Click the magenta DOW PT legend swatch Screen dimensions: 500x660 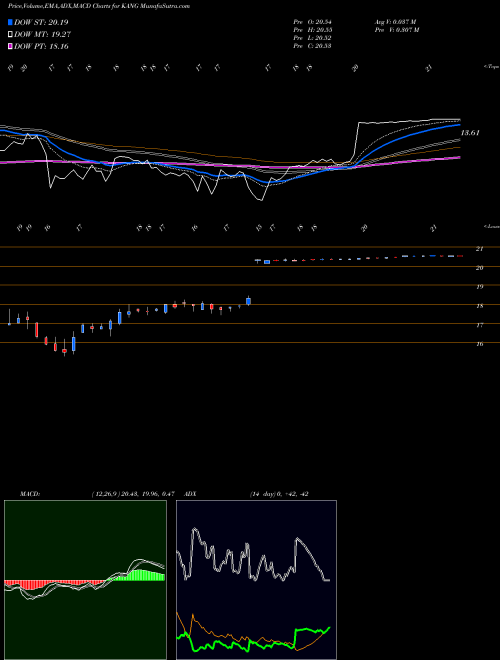(10, 46)
